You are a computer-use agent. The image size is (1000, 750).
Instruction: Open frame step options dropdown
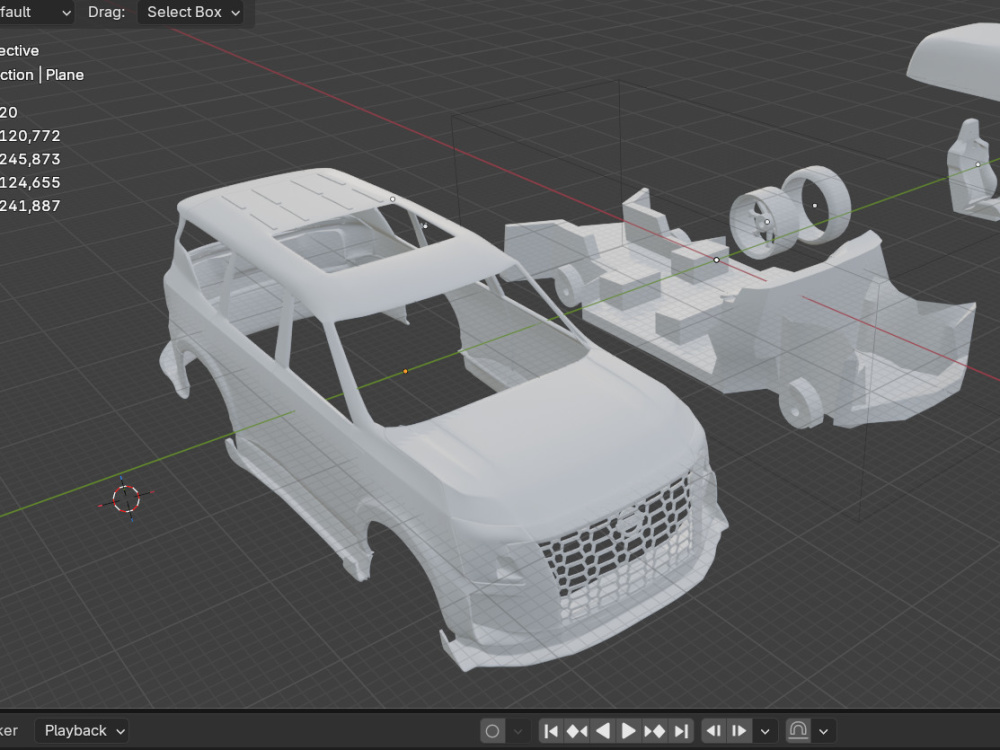765,731
